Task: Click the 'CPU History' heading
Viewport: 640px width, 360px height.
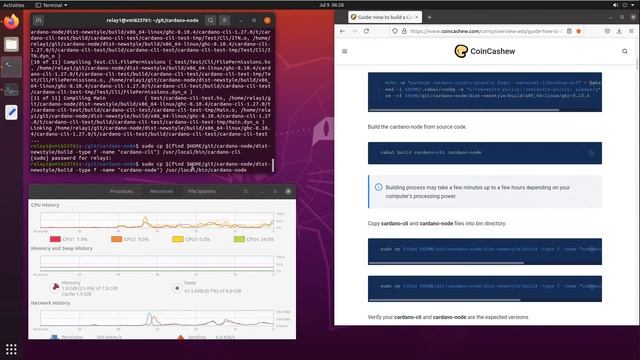Action: (x=45, y=205)
